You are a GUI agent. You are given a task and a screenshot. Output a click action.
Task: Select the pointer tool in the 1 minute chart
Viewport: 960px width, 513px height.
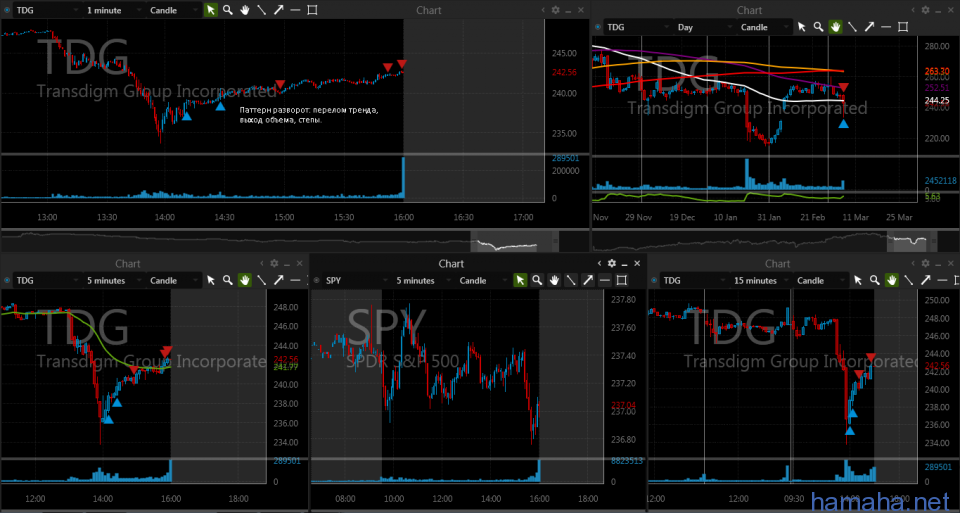pyautogui.click(x=211, y=10)
